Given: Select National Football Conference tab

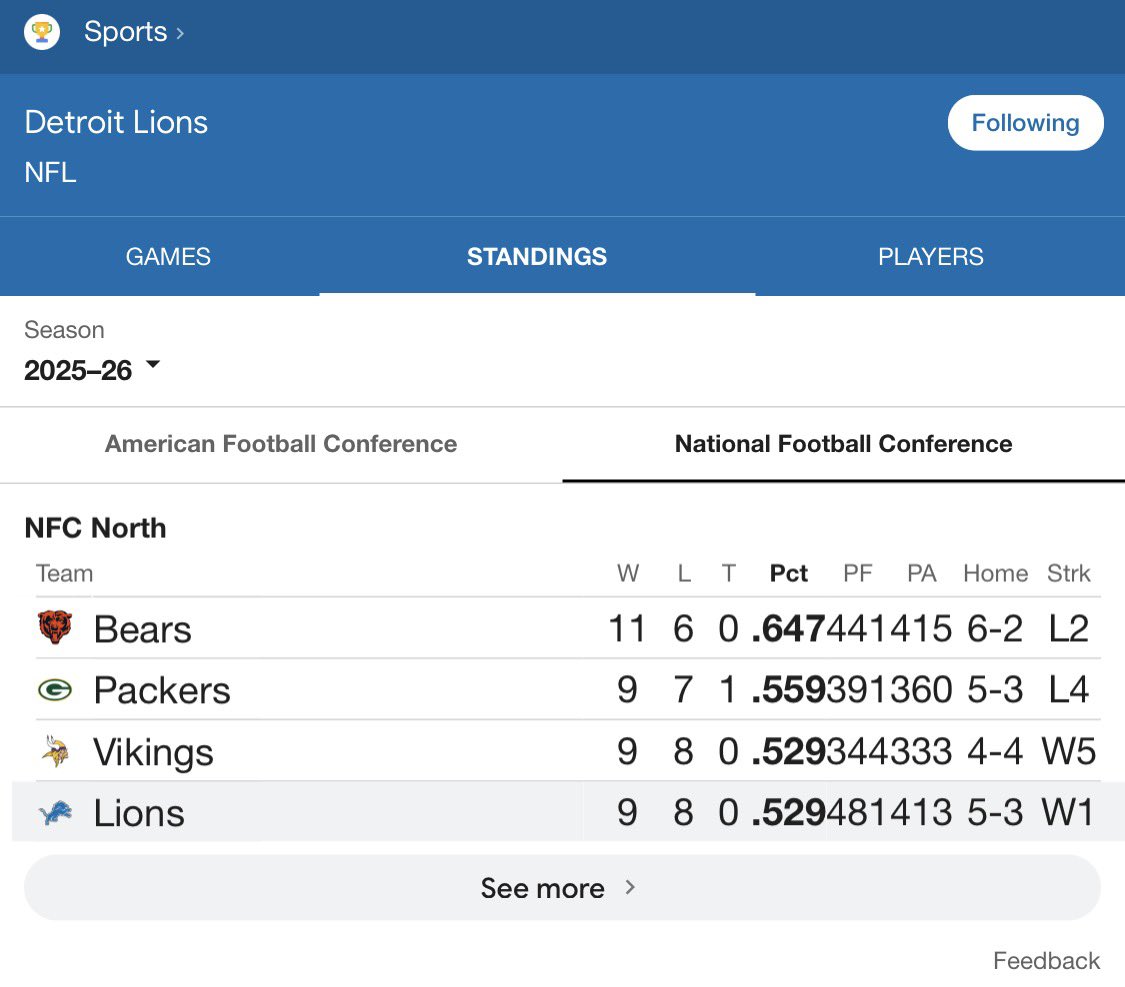Looking at the screenshot, I should (x=844, y=443).
